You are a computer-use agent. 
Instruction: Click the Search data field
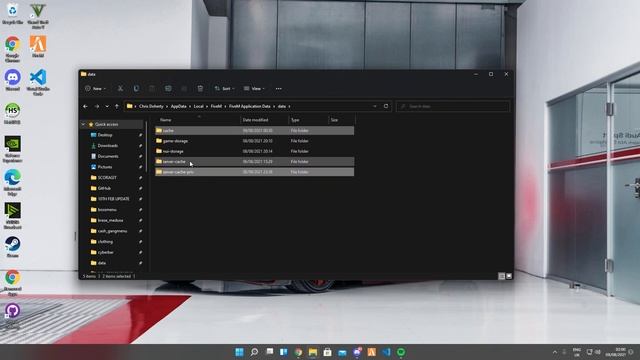pos(453,106)
